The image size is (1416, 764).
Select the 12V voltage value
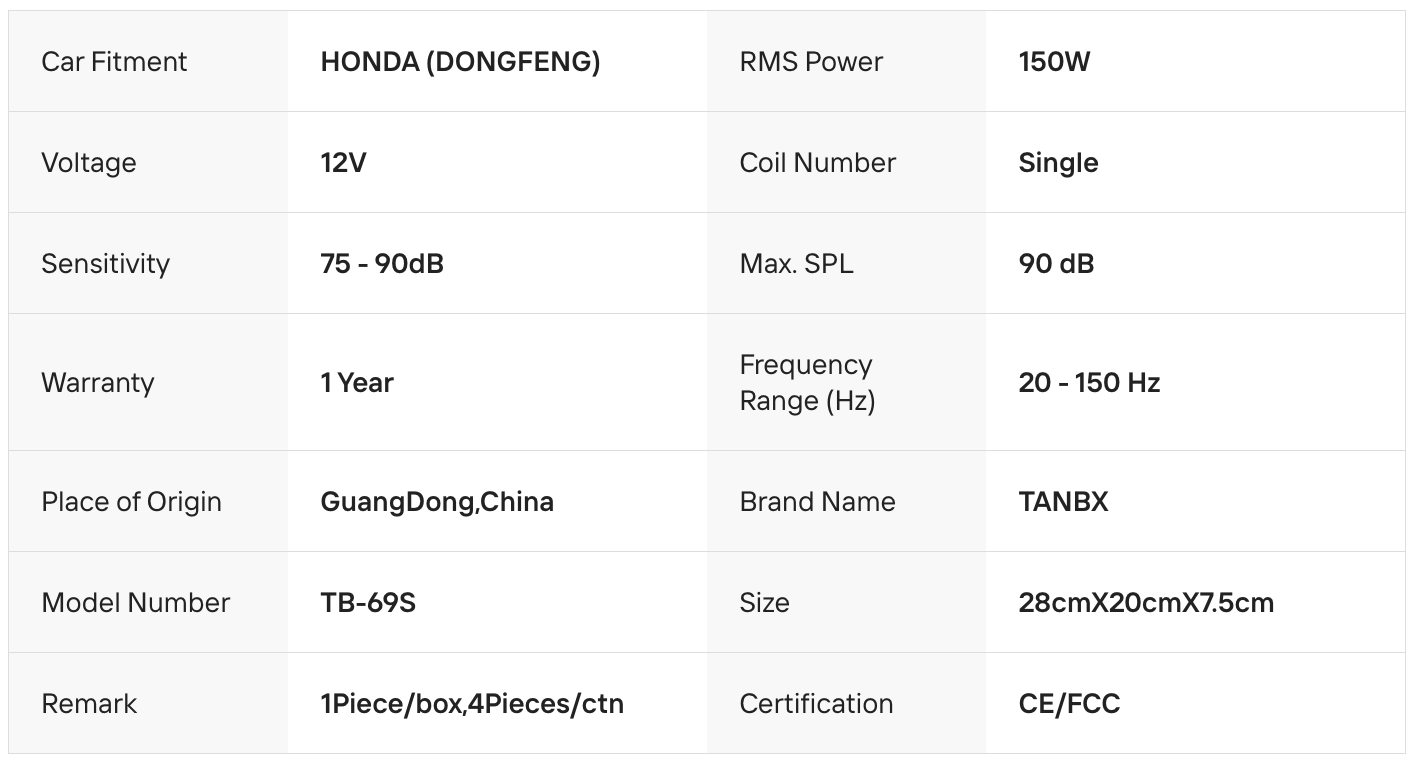[343, 163]
